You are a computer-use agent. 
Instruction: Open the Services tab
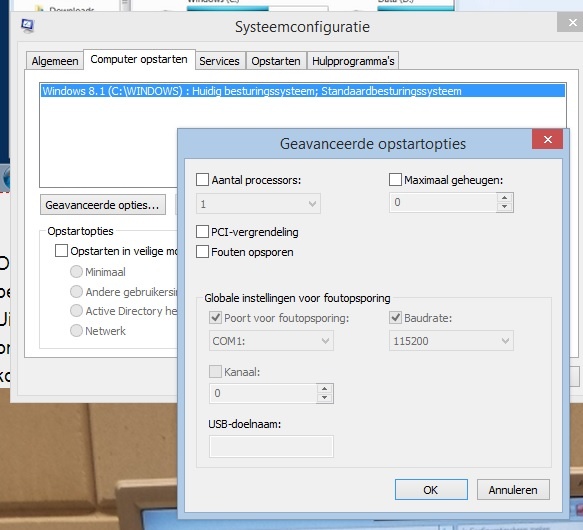pos(219,61)
